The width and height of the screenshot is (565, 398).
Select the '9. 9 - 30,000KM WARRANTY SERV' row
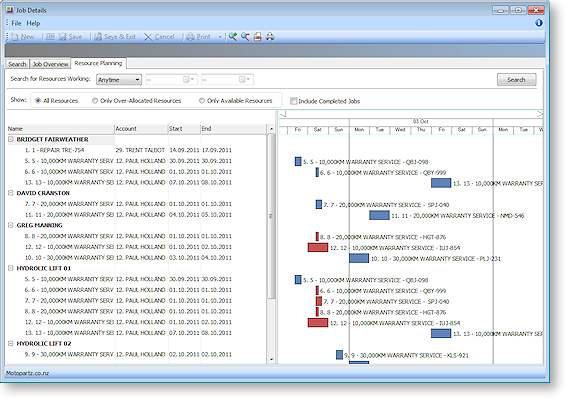point(137,354)
